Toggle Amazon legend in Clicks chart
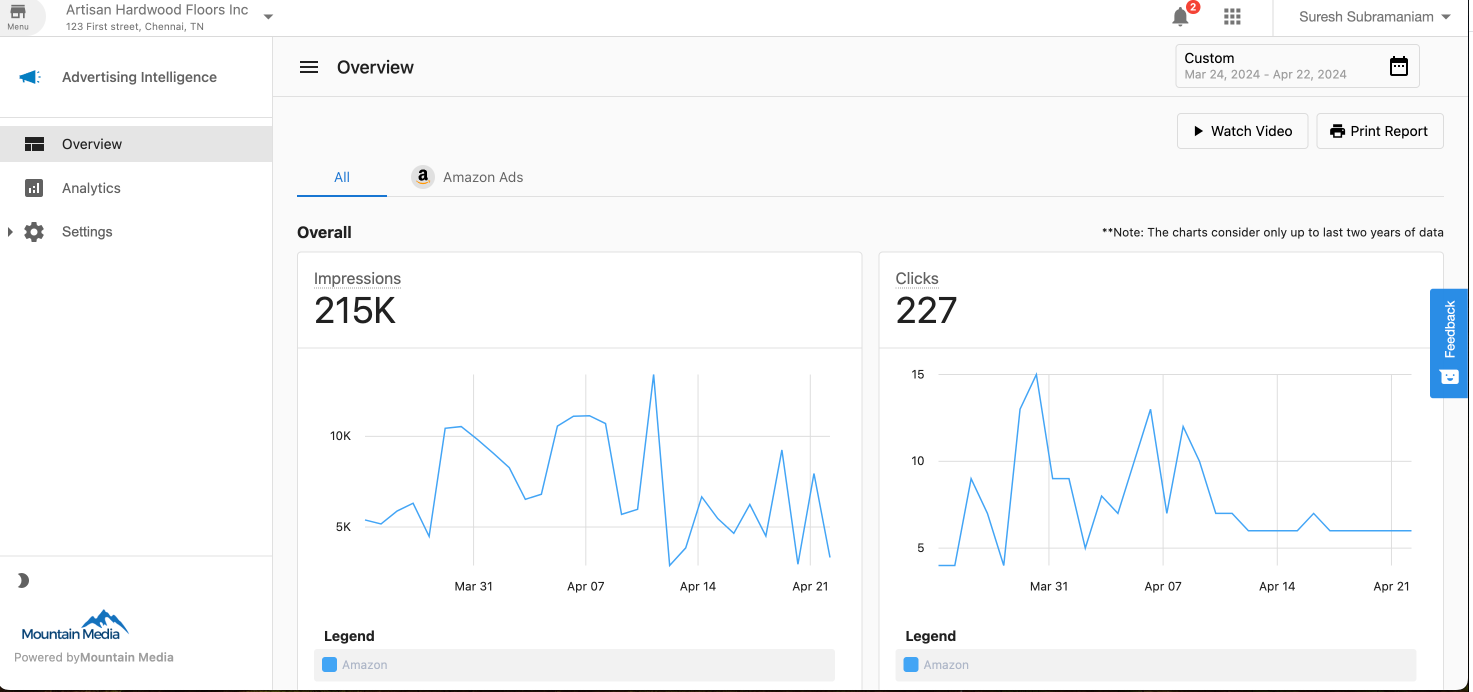 pos(937,665)
